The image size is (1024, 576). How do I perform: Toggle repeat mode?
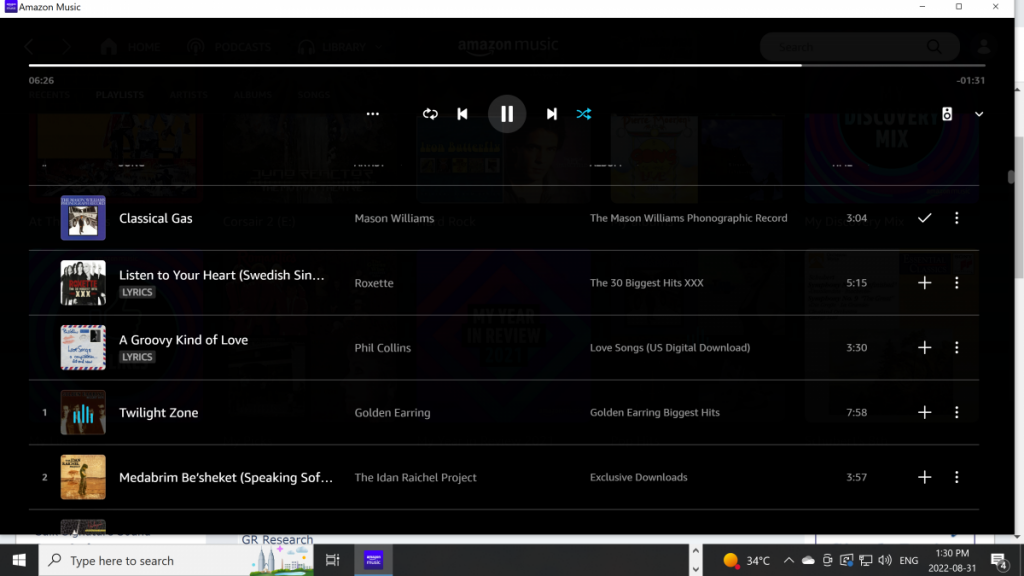pyautogui.click(x=430, y=114)
